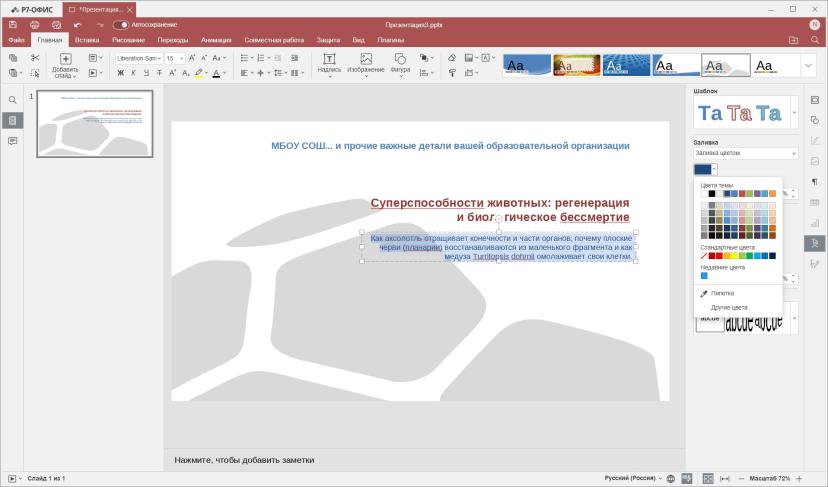Click the Open file location icon
This screenshot has width=828, height=487.
[x=793, y=40]
